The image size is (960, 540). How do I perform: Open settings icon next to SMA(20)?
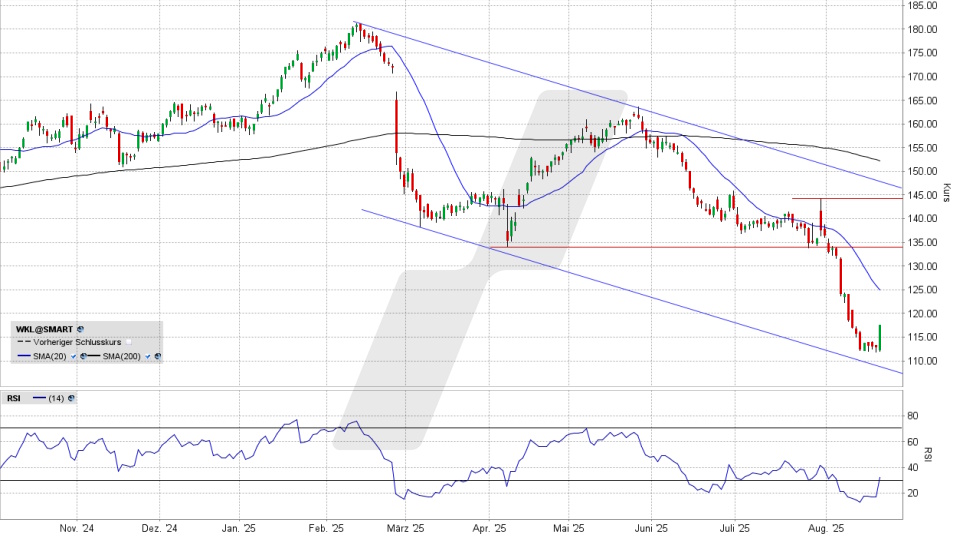pyautogui.click(x=83, y=356)
